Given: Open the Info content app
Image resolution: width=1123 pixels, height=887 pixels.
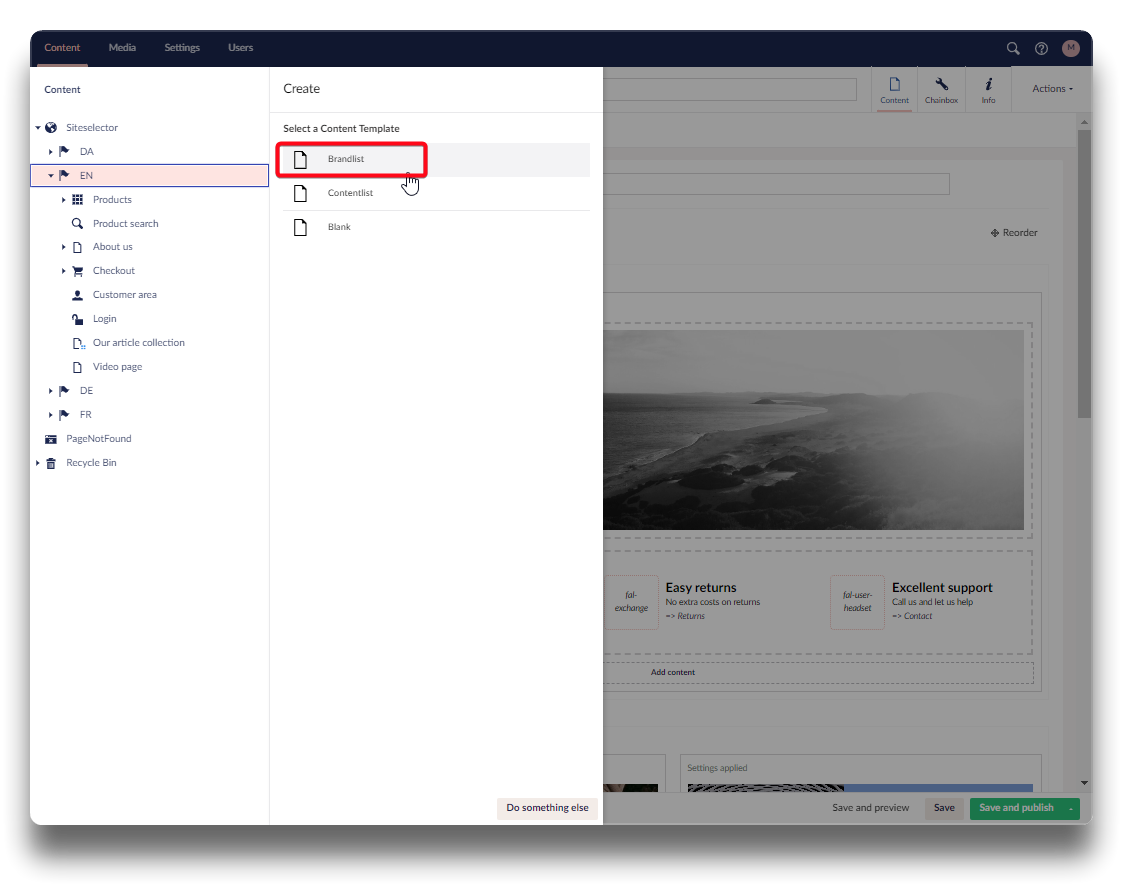Looking at the screenshot, I should click(x=988, y=89).
